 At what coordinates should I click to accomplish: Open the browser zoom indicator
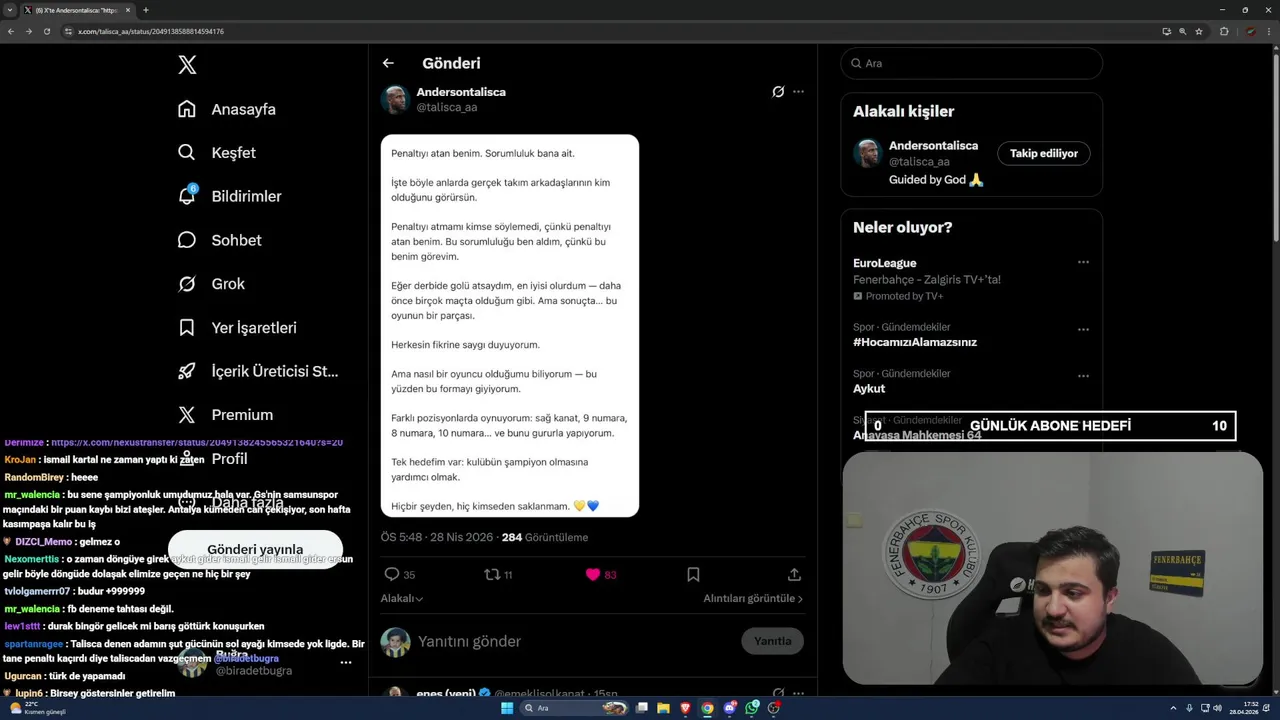point(1183,31)
